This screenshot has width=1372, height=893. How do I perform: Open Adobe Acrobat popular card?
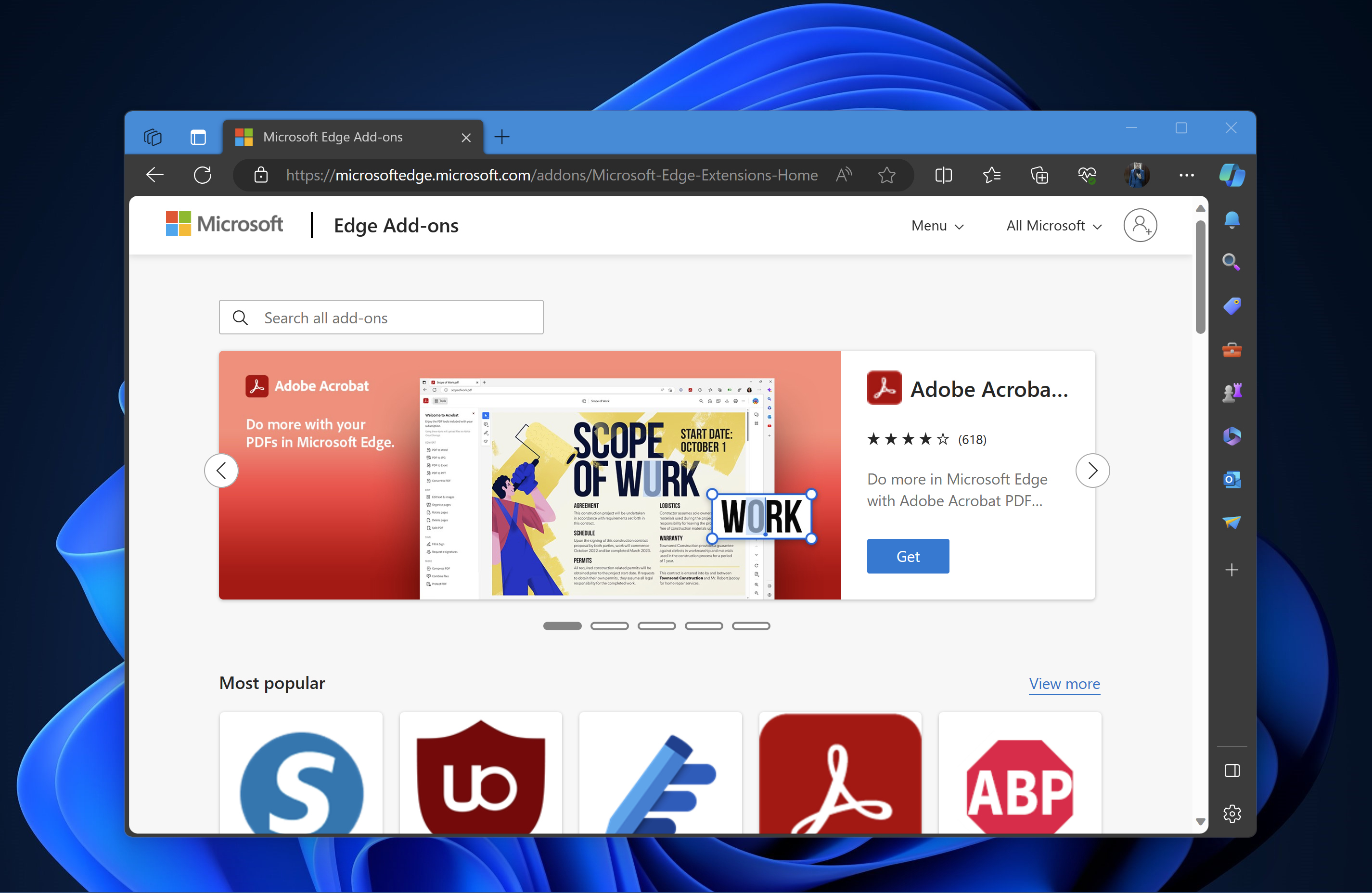click(x=840, y=773)
